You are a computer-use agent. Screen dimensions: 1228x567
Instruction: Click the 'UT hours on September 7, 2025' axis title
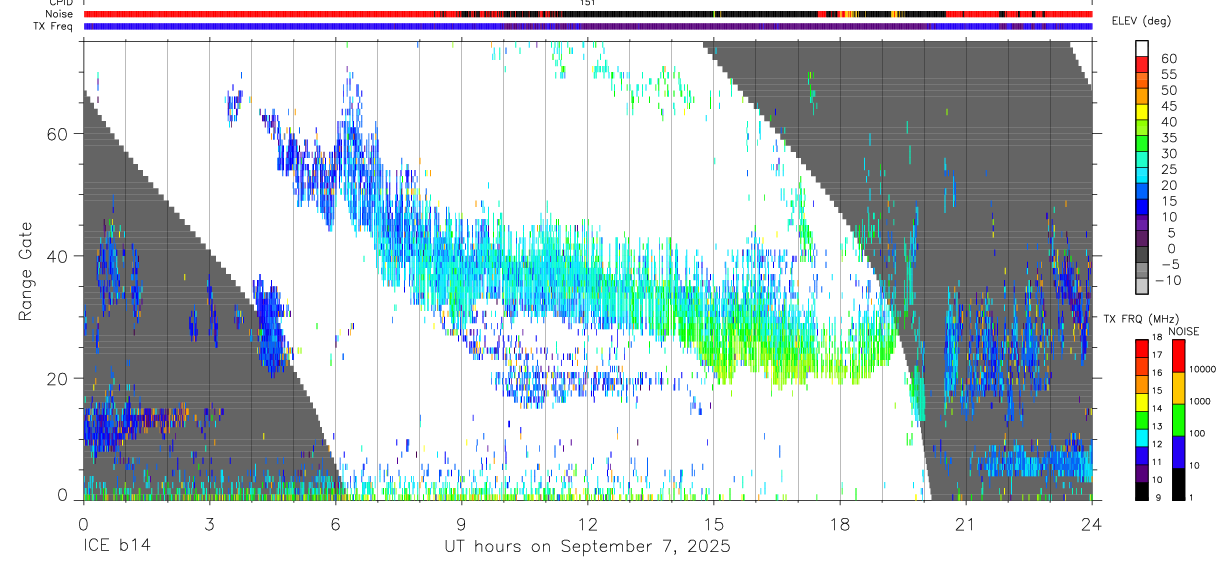point(587,547)
